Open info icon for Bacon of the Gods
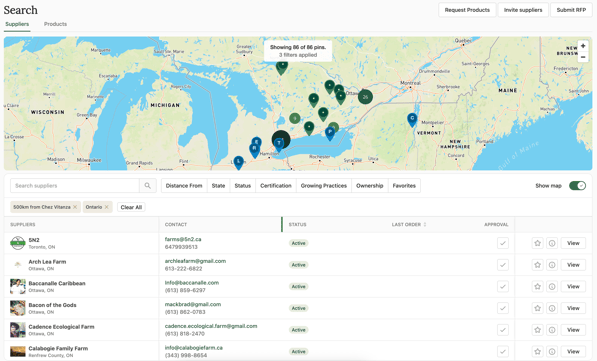This screenshot has width=597, height=361. click(x=552, y=308)
